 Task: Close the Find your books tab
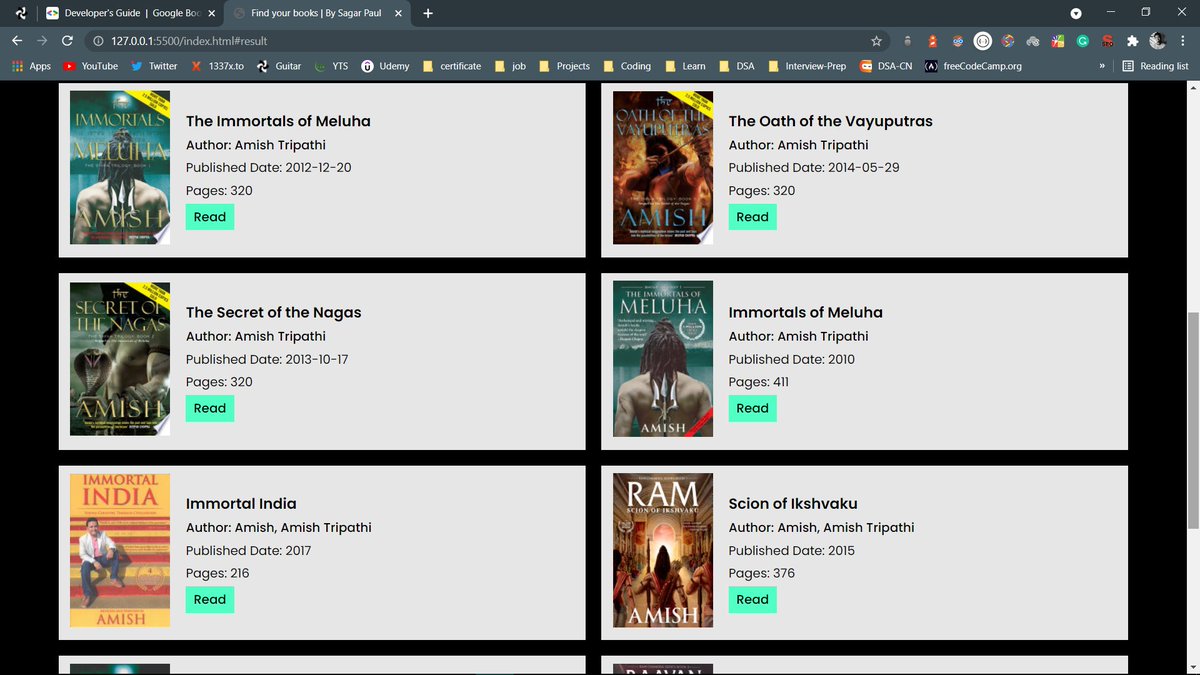pyautogui.click(x=398, y=13)
